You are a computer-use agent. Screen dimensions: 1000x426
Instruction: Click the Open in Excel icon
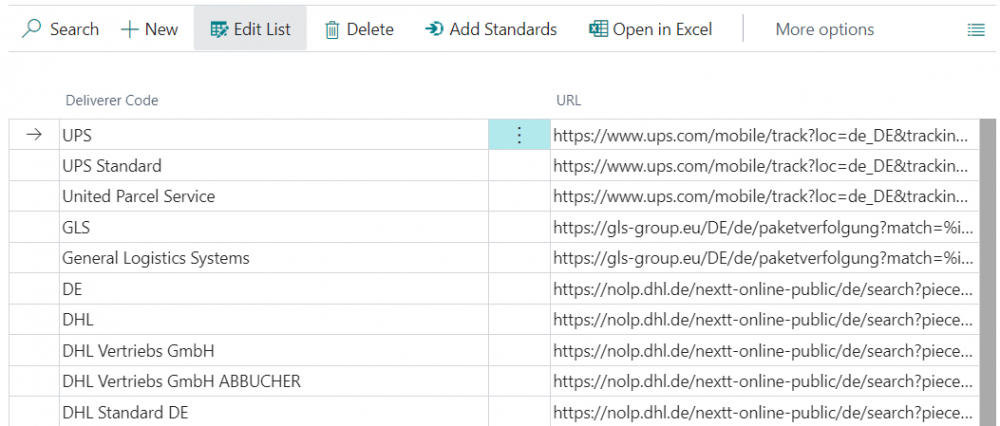(x=598, y=29)
